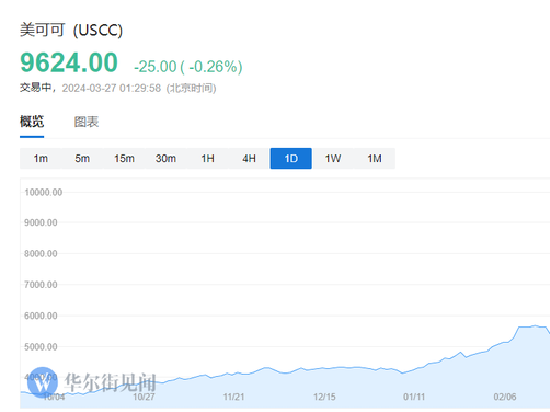Click the 美可可 (USCC) title
The height and width of the screenshot is (412, 550).
(71, 30)
